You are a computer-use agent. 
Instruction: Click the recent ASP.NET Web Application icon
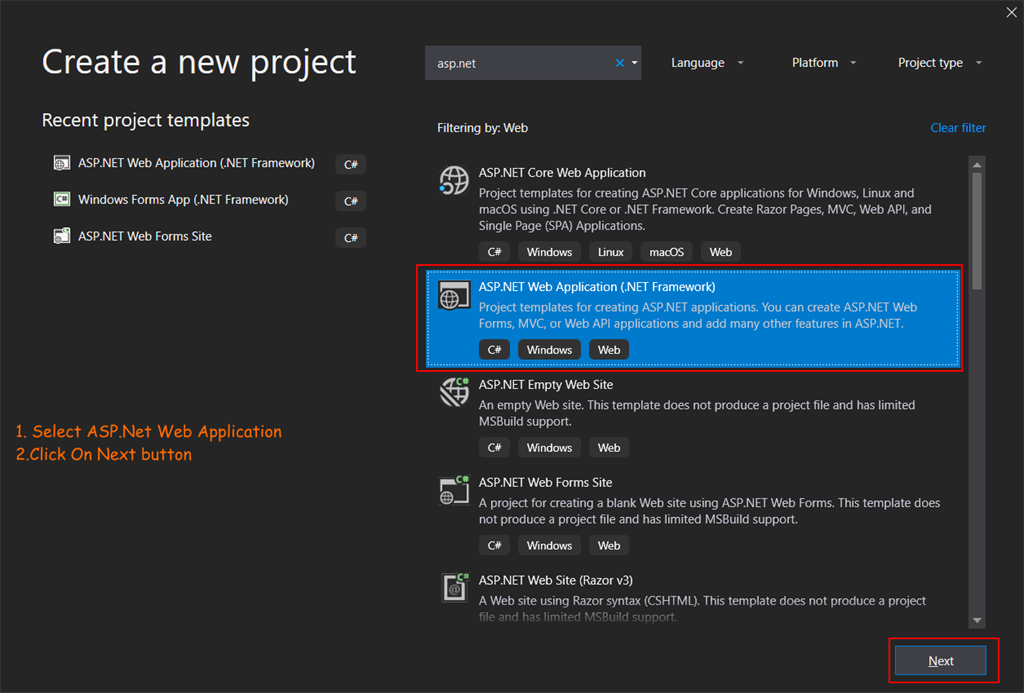61,163
